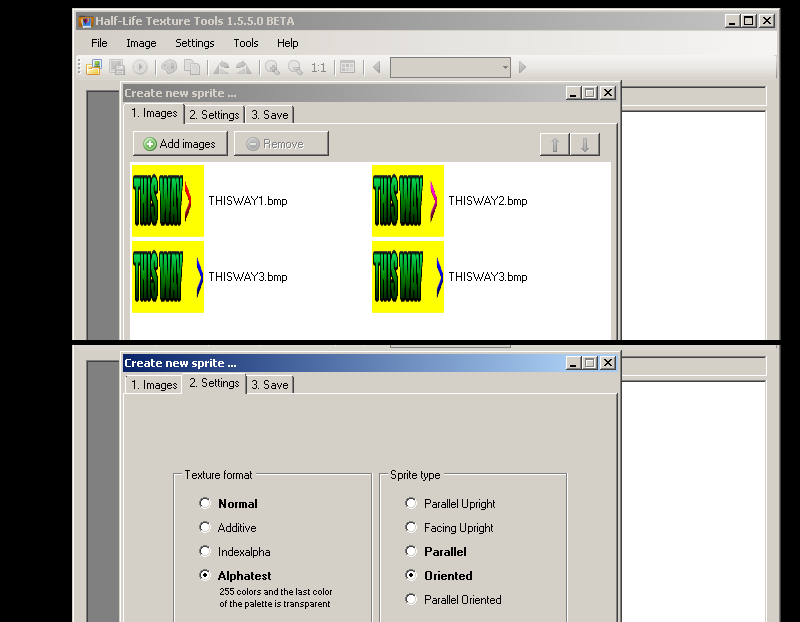The height and width of the screenshot is (622, 800).
Task: Select Indexalpha texture format
Action: [235, 552]
